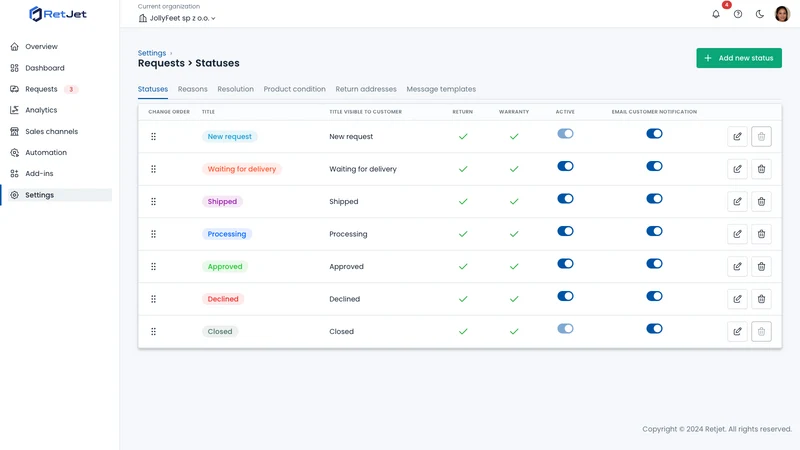Open the Message templates tab

(441, 89)
